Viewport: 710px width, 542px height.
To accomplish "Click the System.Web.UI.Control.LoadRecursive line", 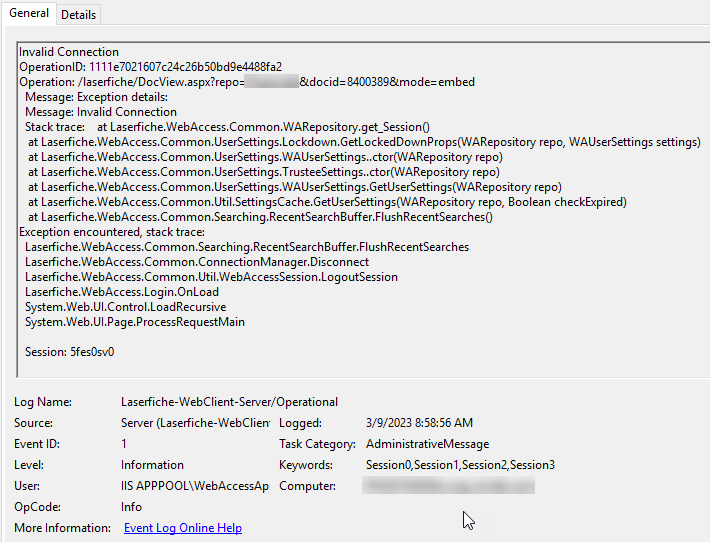I will (x=125, y=307).
